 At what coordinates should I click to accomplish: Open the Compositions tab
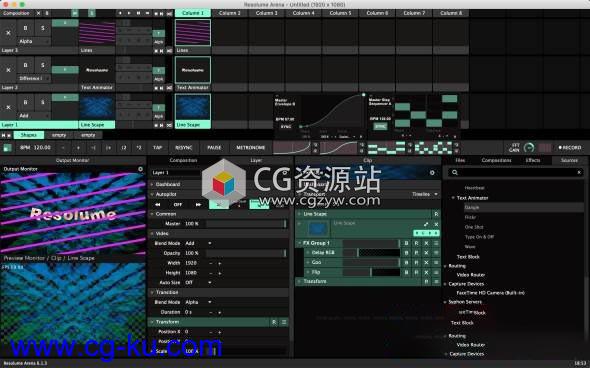click(x=496, y=160)
